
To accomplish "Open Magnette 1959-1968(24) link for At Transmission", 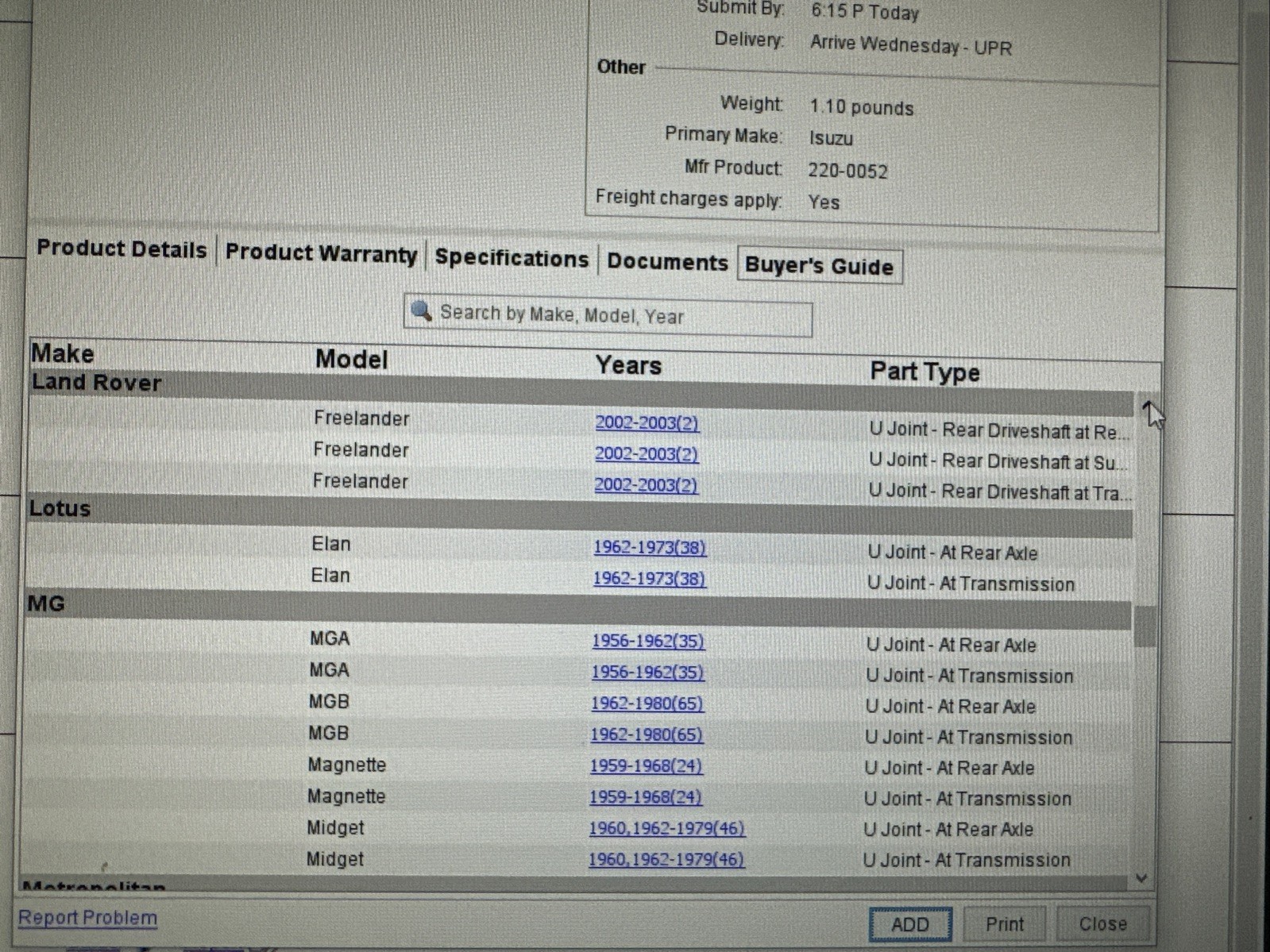I will [645, 797].
